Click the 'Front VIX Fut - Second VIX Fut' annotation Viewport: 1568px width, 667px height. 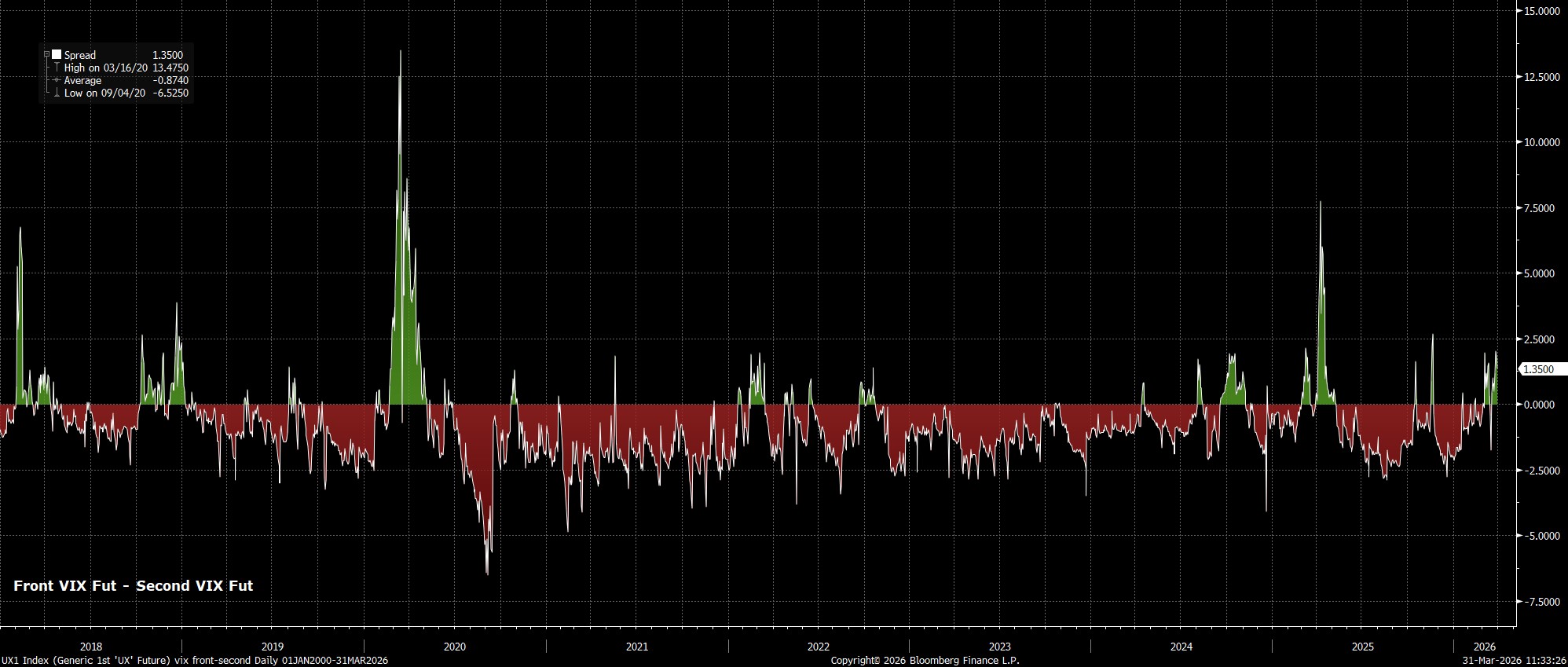point(133,585)
